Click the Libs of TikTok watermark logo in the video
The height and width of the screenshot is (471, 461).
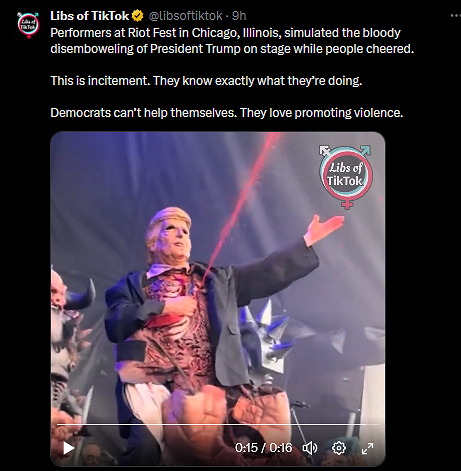pyautogui.click(x=345, y=176)
